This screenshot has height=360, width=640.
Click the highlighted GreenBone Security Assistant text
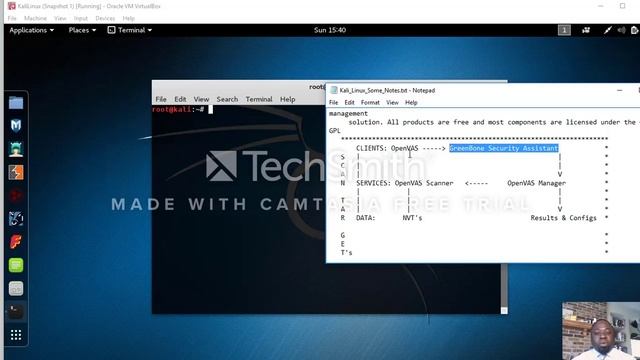[x=504, y=148]
